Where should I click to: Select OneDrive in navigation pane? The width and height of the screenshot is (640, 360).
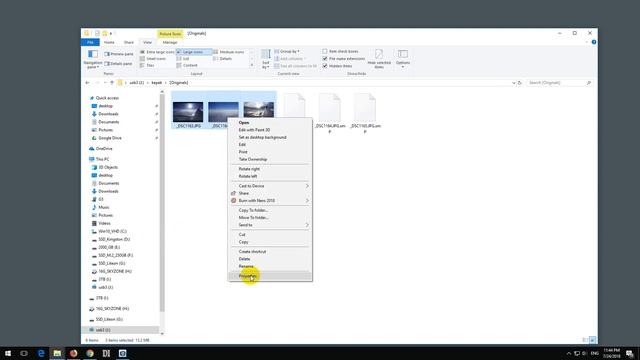tap(104, 149)
